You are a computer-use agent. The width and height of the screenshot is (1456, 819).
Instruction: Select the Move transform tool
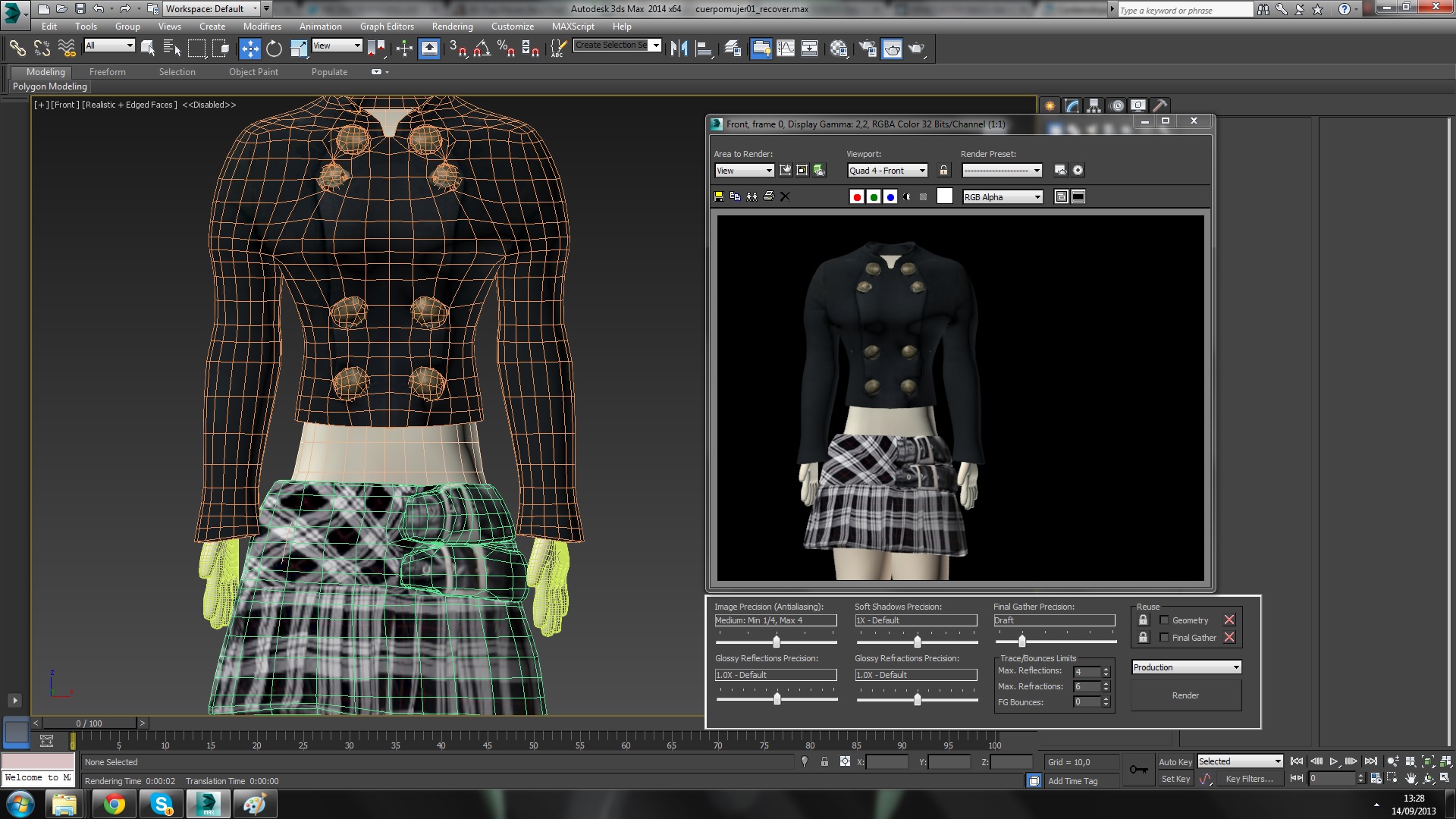click(249, 49)
